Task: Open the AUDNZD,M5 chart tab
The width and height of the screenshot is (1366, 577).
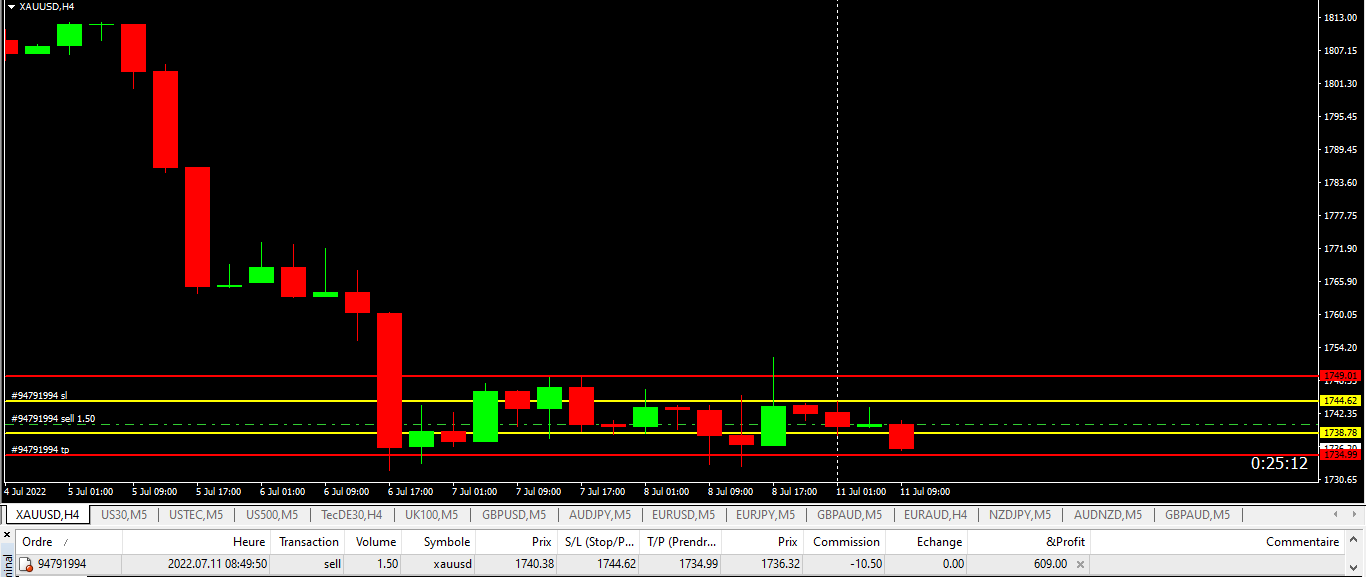Action: coord(1107,515)
